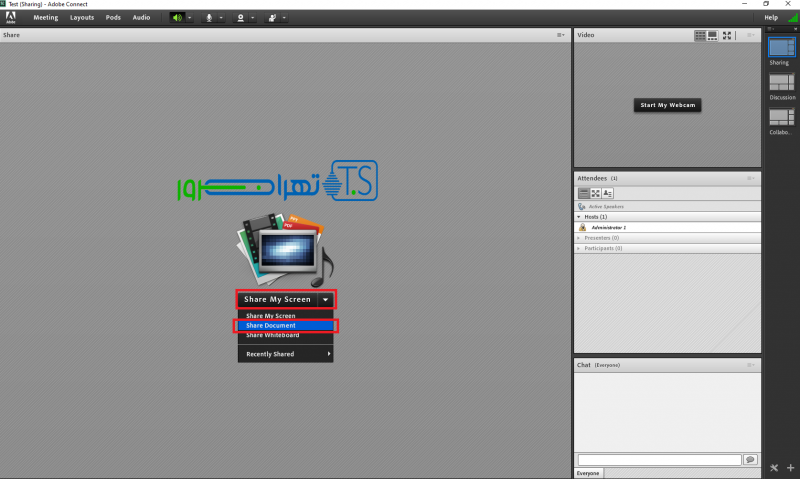Click the send chat message icon

750,459
